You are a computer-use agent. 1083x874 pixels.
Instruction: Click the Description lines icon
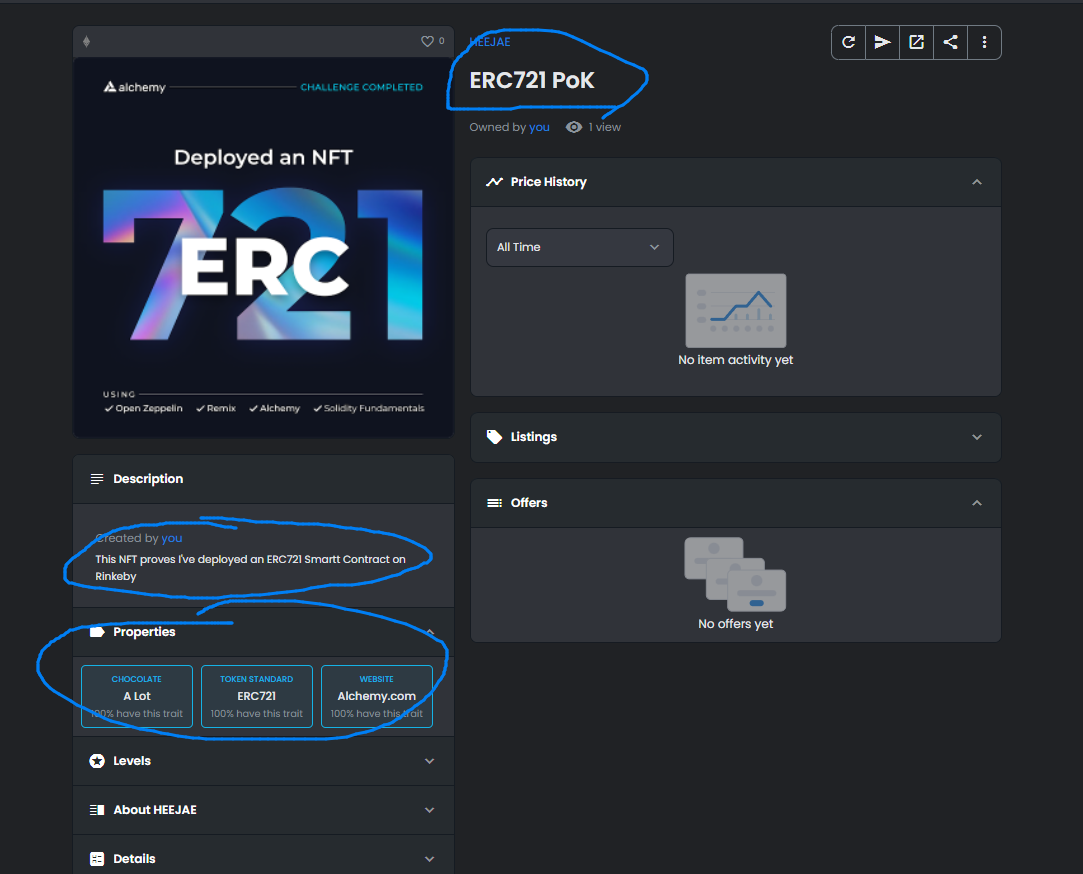[x=97, y=479]
